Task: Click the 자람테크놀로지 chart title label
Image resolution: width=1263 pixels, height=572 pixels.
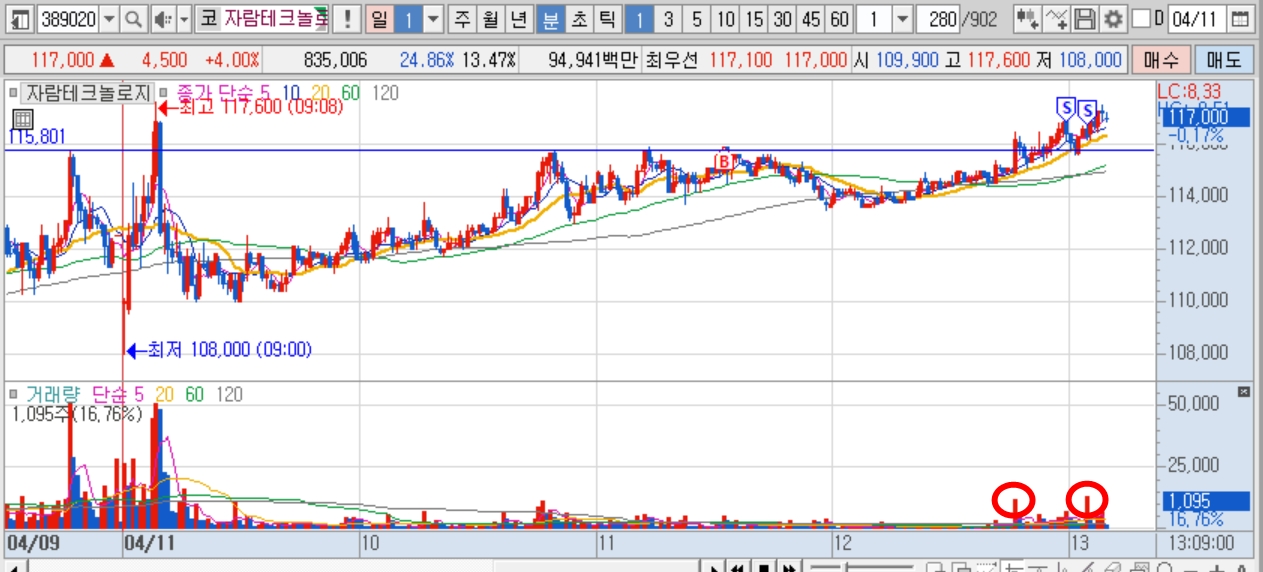Action: (x=87, y=93)
